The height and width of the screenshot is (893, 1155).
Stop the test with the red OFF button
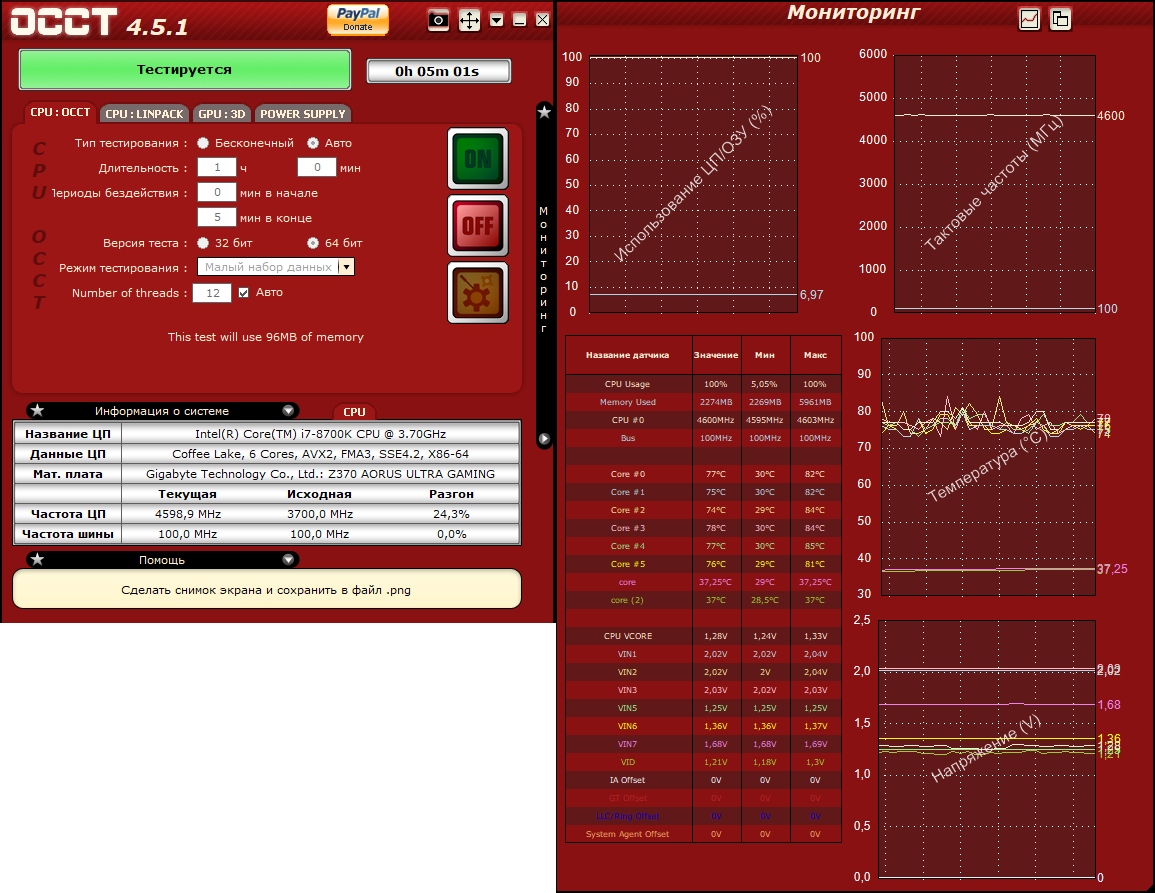click(x=478, y=225)
